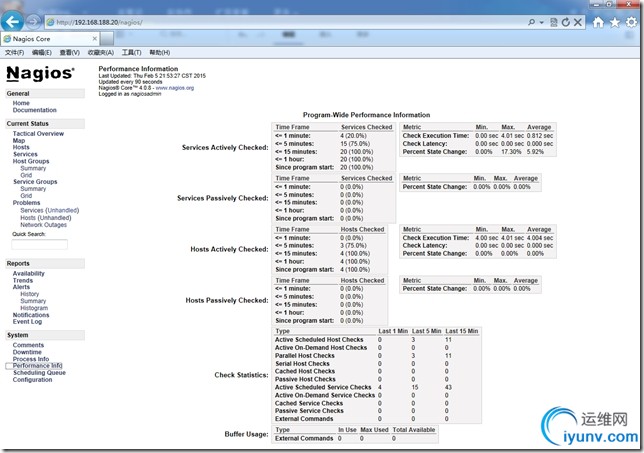
Task: Click the Parallel Host Checks row label
Action: [305, 356]
